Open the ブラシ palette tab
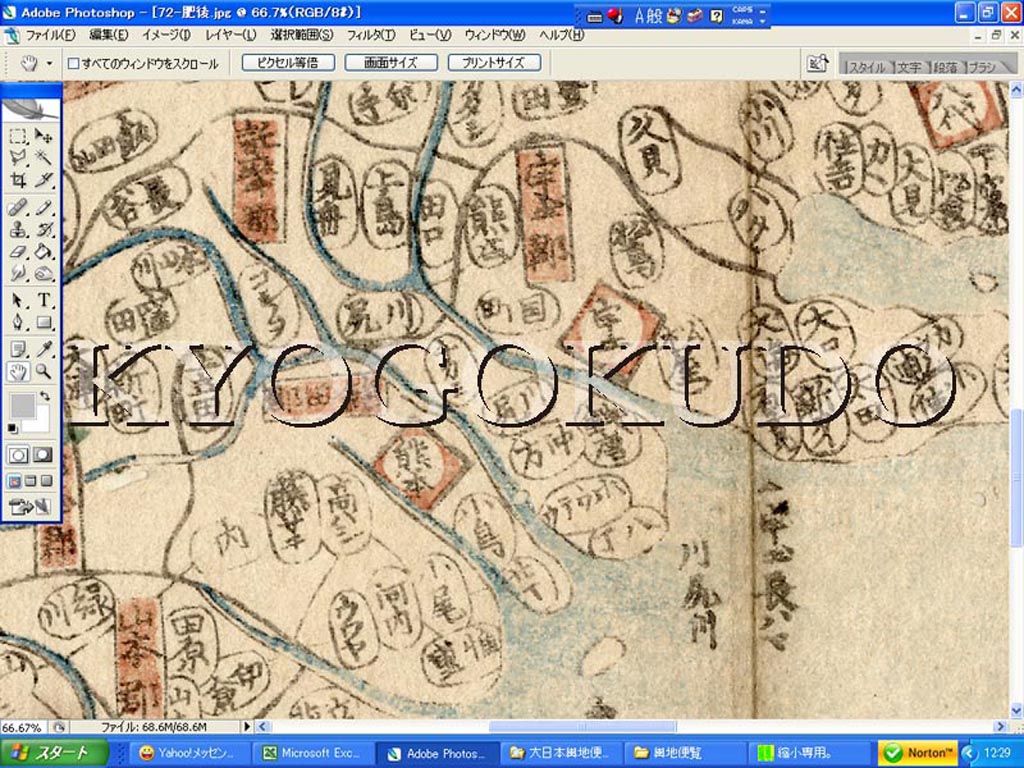 (x=982, y=67)
